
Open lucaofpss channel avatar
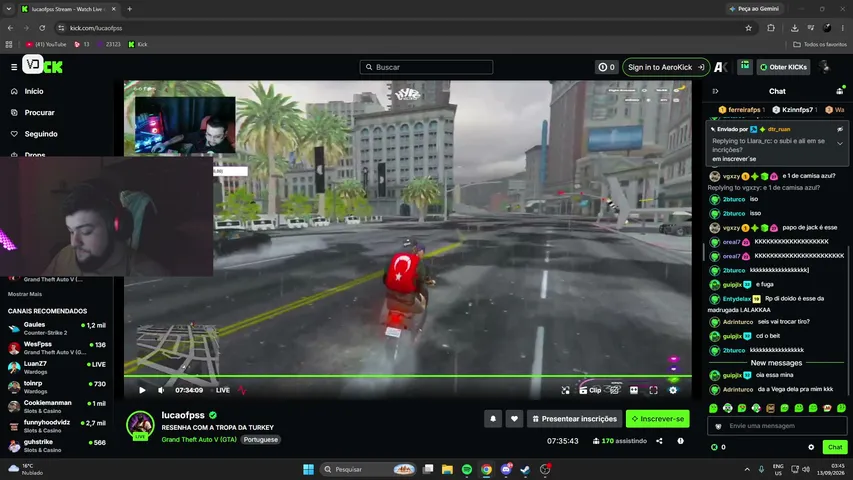coord(140,424)
